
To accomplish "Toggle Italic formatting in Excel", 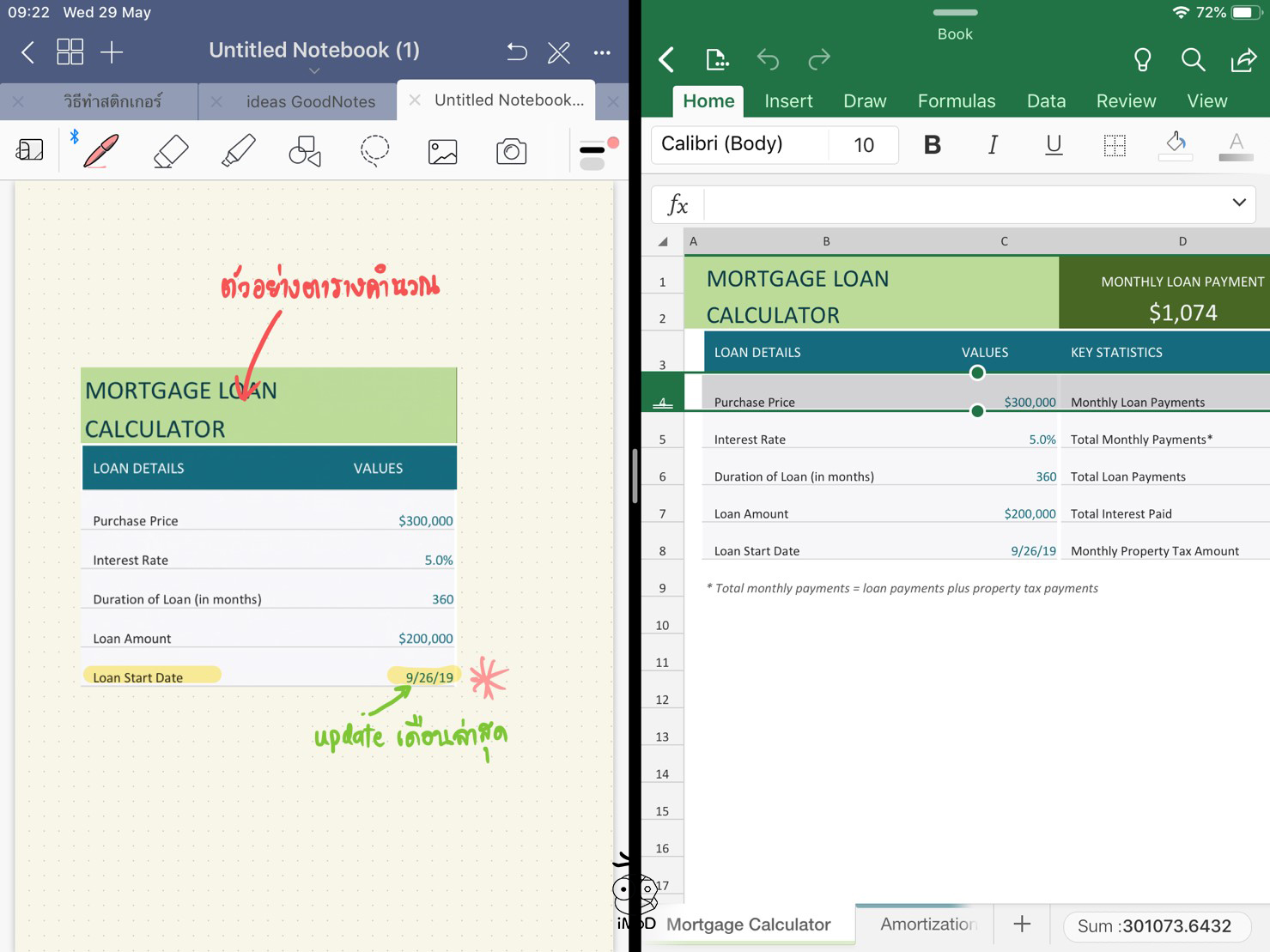I will 993,145.
